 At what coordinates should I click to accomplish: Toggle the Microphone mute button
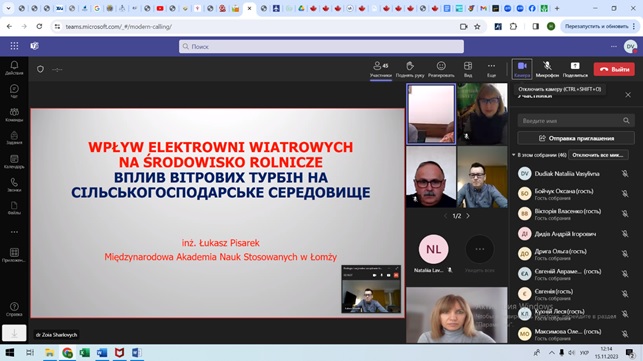pos(547,69)
